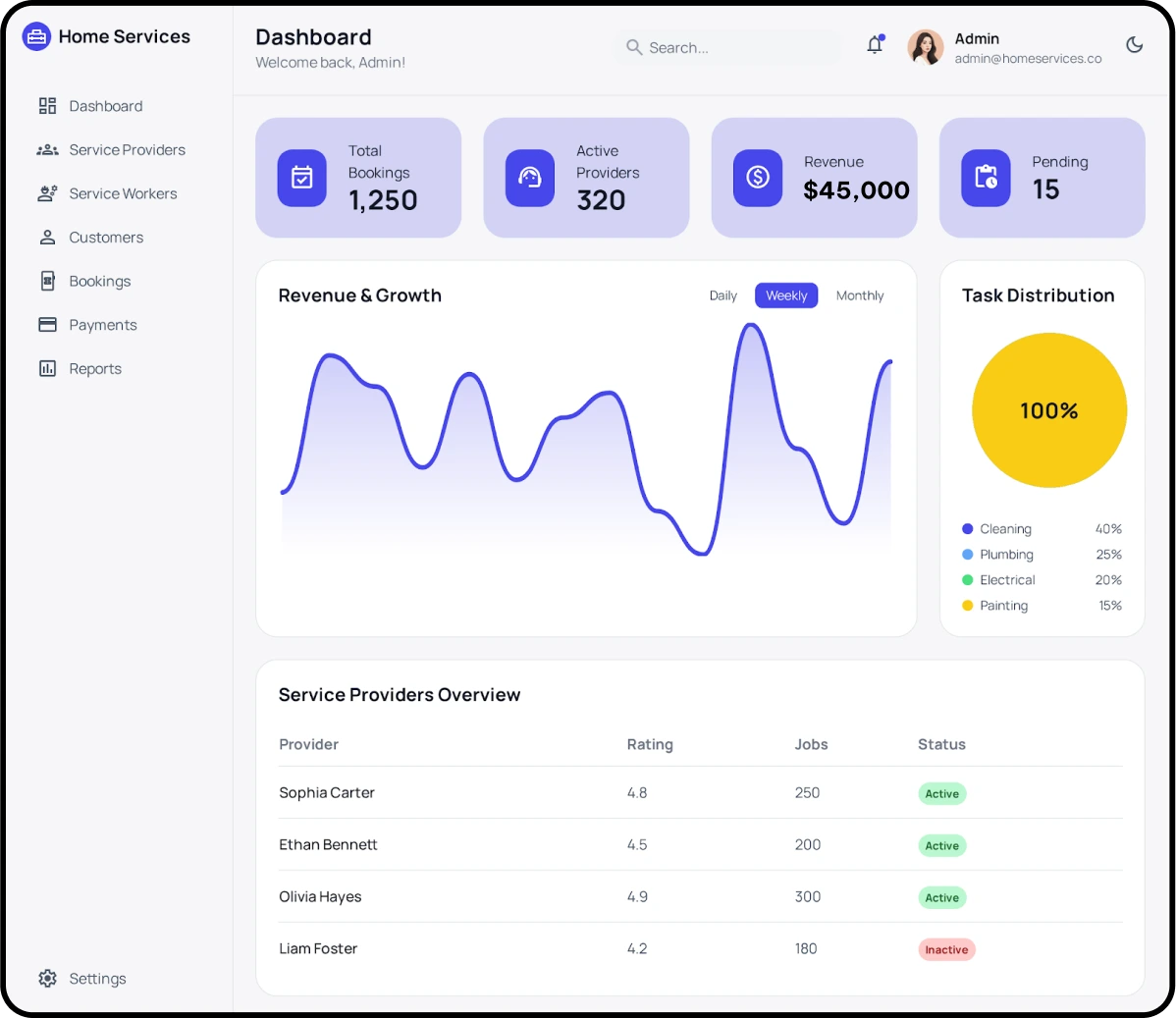This screenshot has width=1176, height=1018.
Task: Toggle dark mode with the moon icon
Action: pyautogui.click(x=1134, y=45)
